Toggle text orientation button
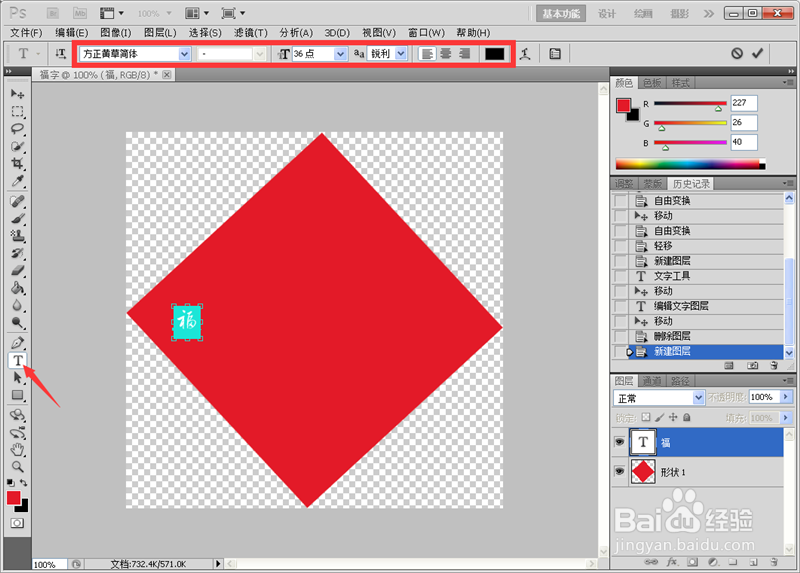 (x=60, y=54)
